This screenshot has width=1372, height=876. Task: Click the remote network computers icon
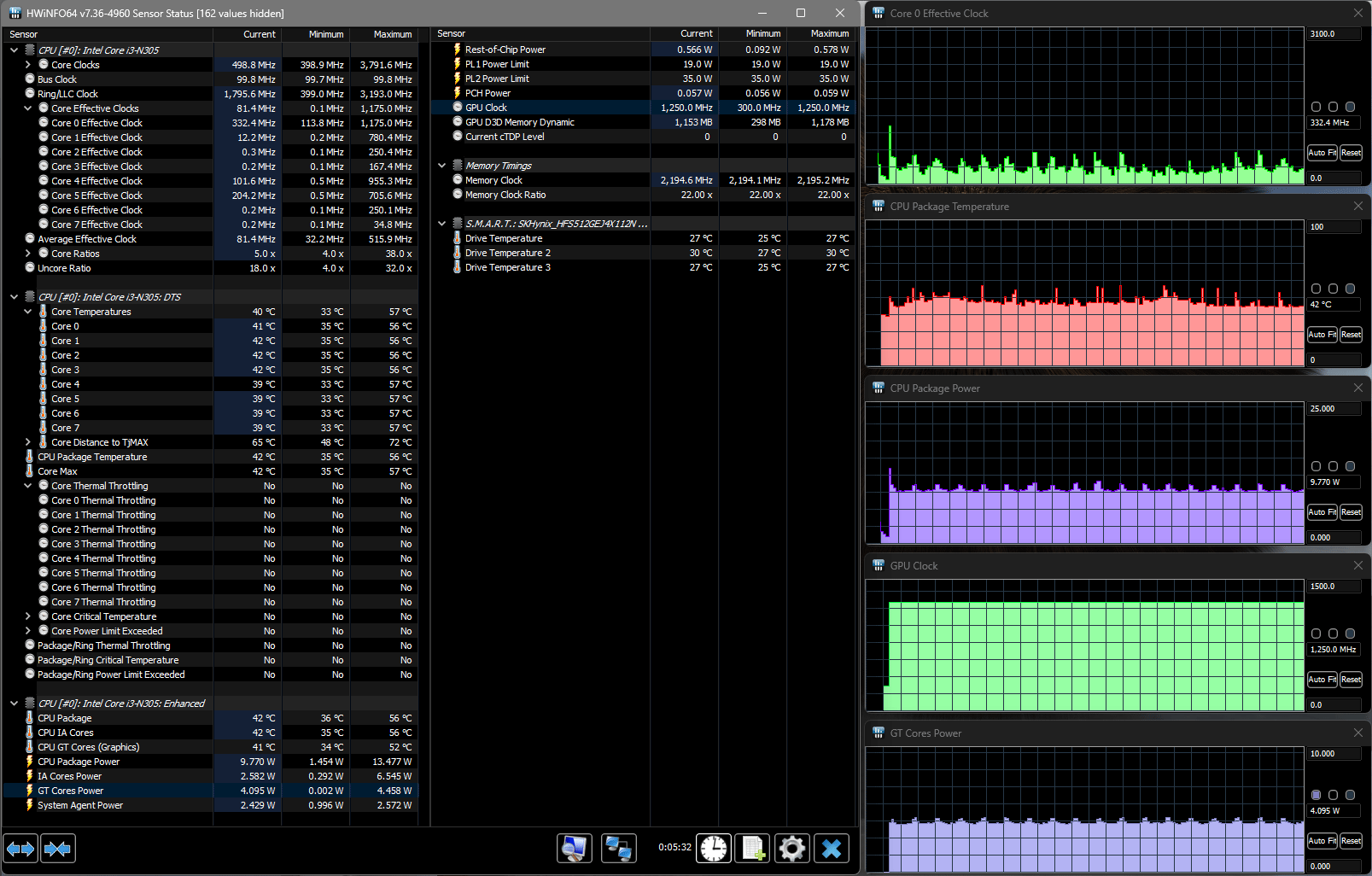coord(618,849)
